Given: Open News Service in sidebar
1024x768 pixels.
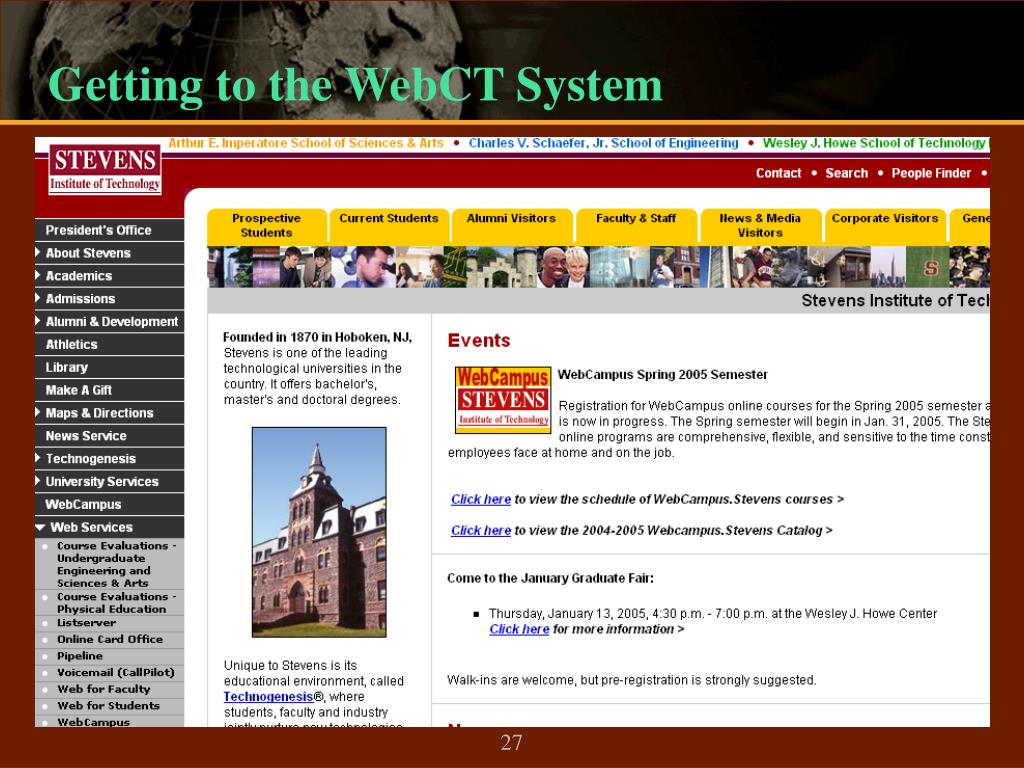Looking at the screenshot, I should tap(86, 436).
